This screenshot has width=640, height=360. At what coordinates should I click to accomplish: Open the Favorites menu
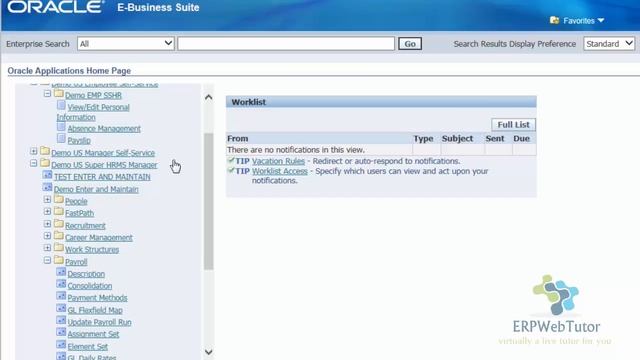pyautogui.click(x=583, y=21)
